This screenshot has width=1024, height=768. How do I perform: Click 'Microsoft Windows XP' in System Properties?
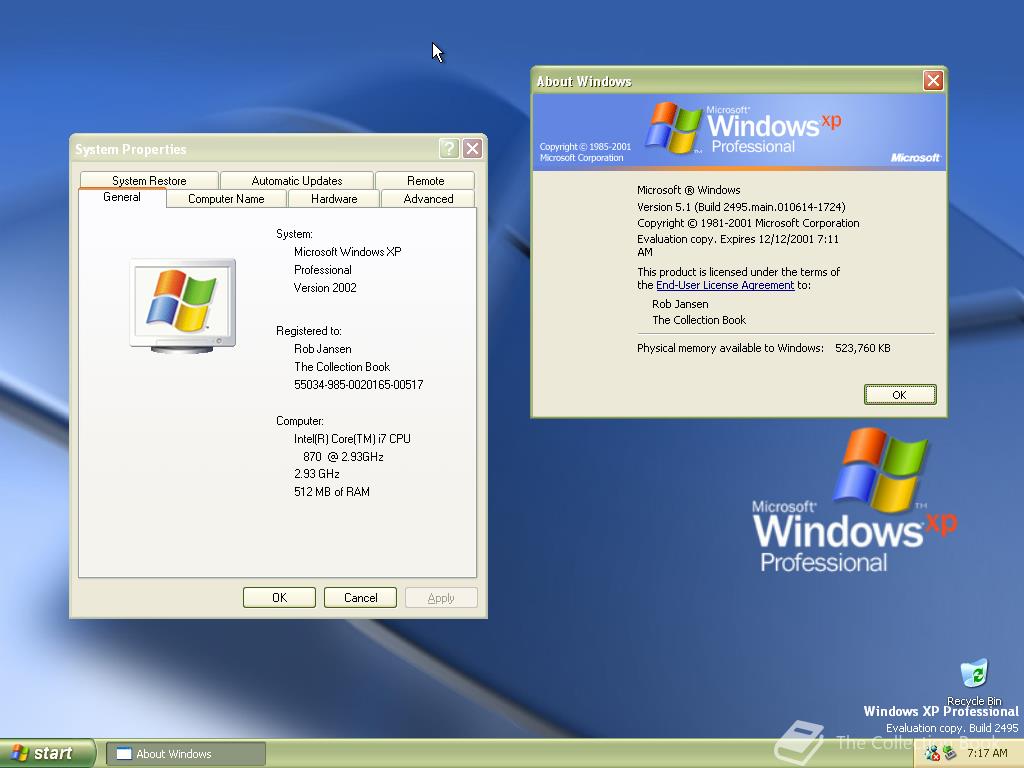(347, 251)
